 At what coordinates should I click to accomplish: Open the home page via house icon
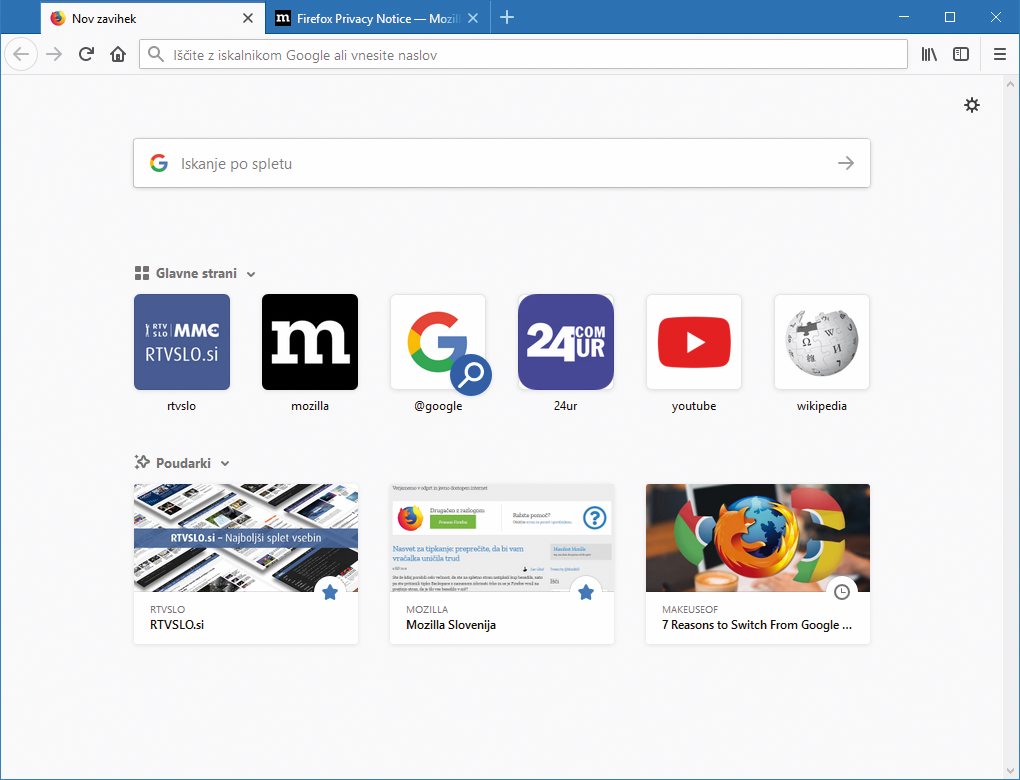(x=118, y=54)
